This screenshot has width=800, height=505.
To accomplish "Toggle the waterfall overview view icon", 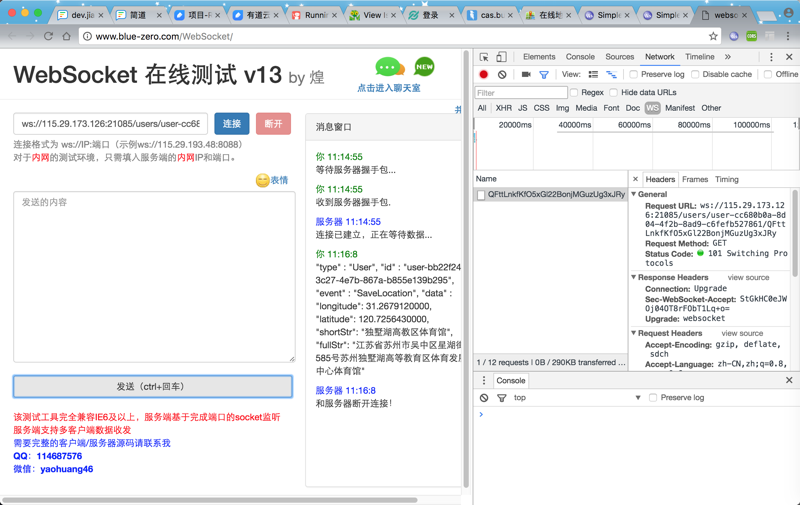I will click(611, 74).
